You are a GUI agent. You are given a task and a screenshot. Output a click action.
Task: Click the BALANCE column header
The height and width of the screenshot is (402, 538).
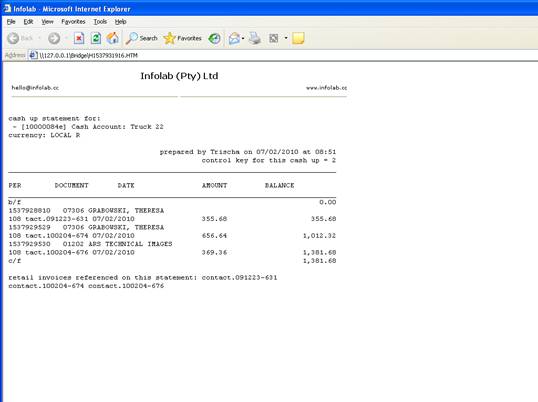279,186
